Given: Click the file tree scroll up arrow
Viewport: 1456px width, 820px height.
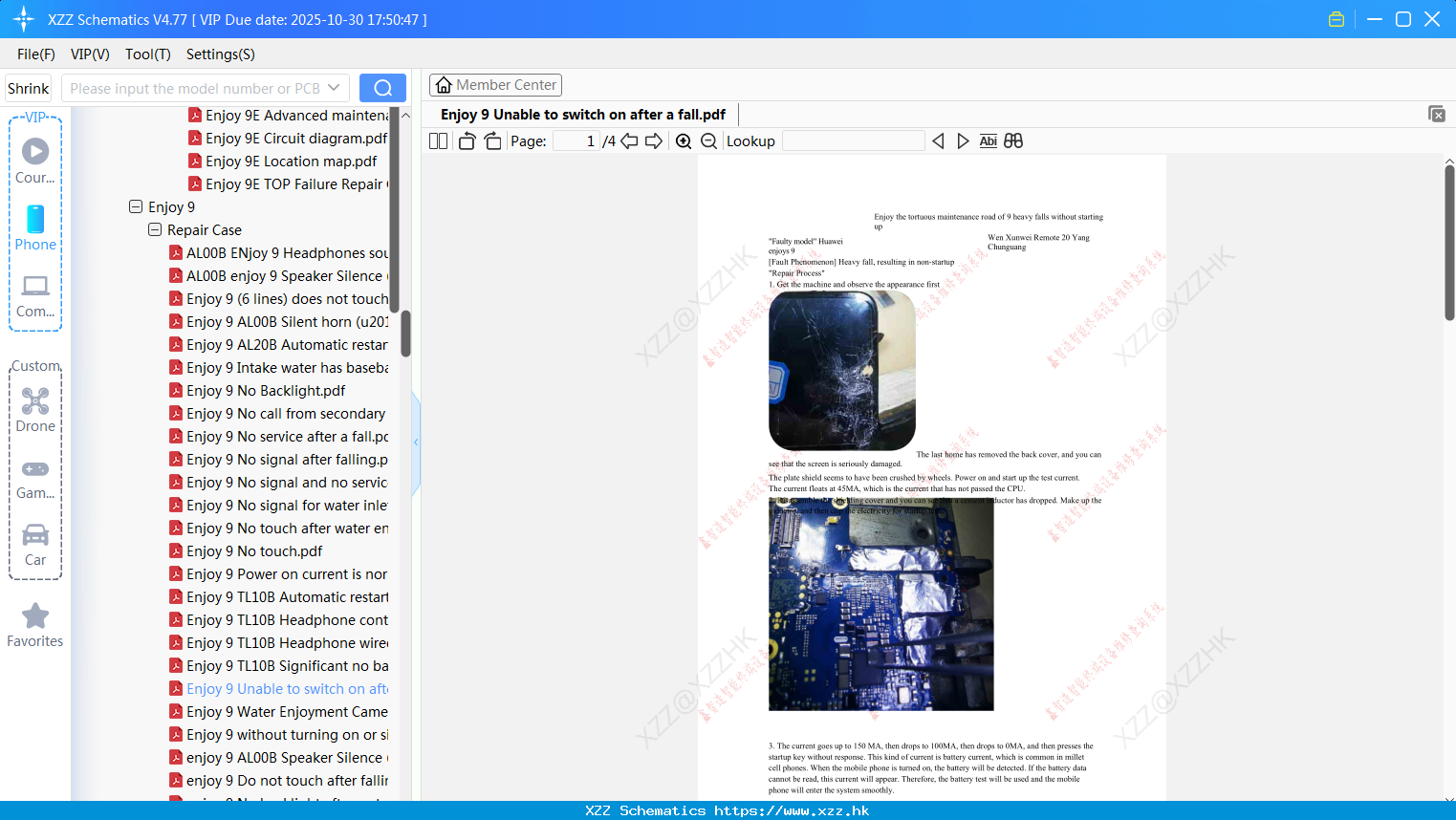Looking at the screenshot, I should point(405,116).
